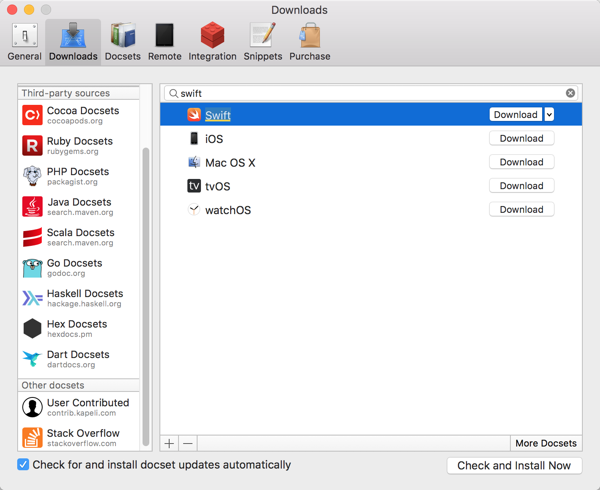Select the Ruby Docsets icon
600x490 pixels.
(32, 146)
